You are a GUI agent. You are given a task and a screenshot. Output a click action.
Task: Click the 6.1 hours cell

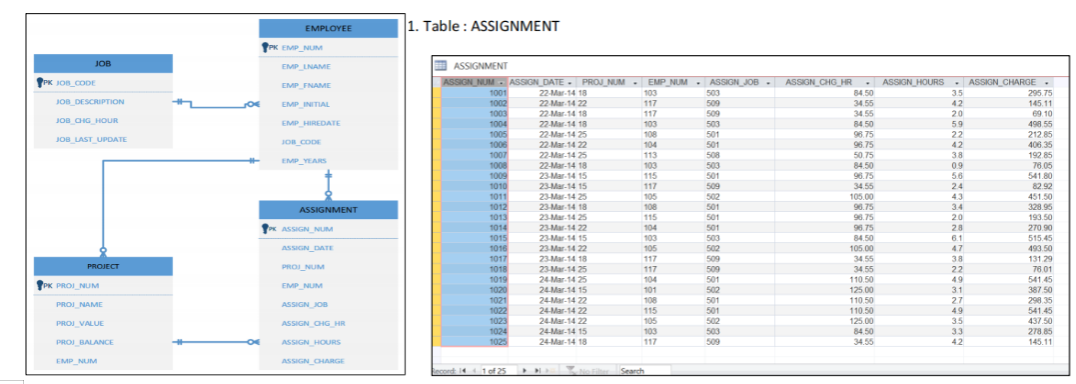[920, 237]
